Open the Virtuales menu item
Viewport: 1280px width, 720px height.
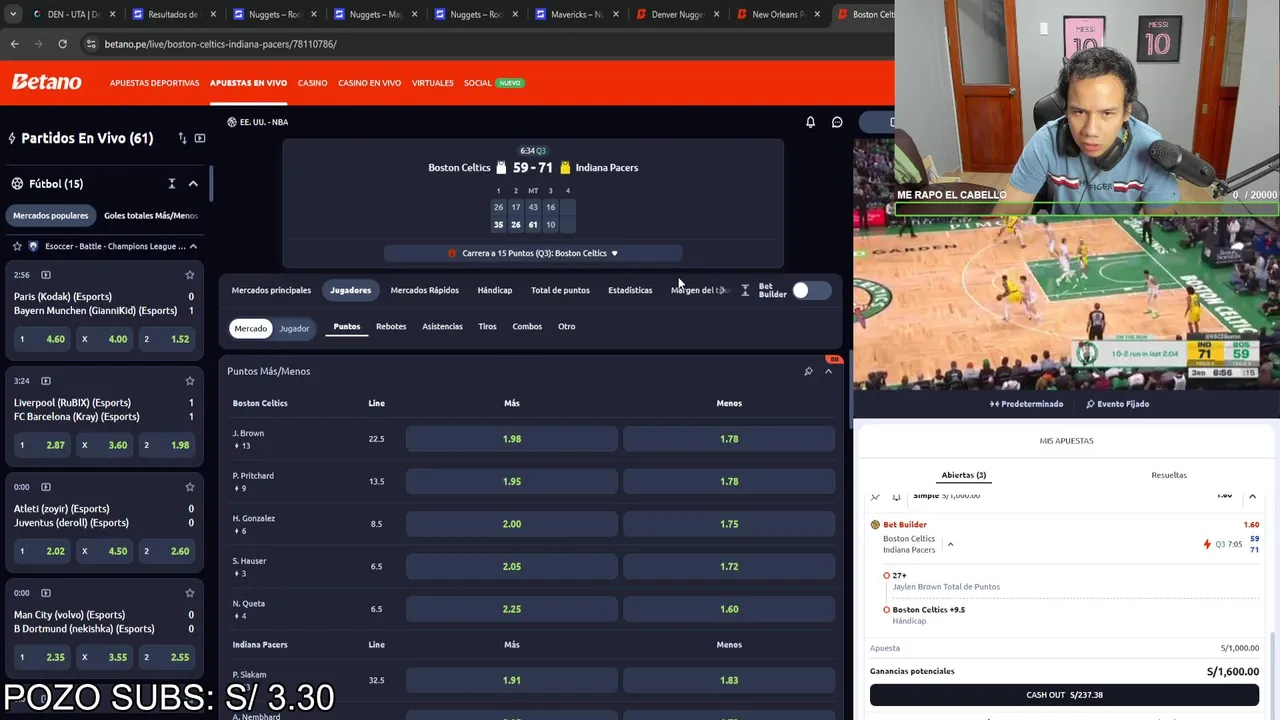(432, 83)
